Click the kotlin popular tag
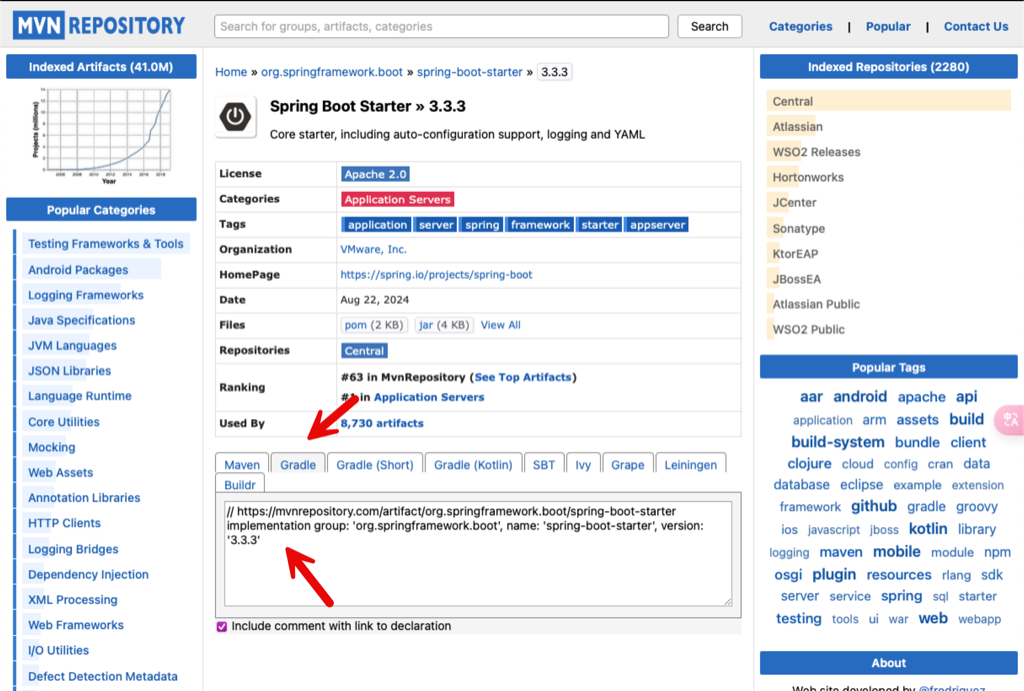This screenshot has width=1024, height=691. (928, 529)
